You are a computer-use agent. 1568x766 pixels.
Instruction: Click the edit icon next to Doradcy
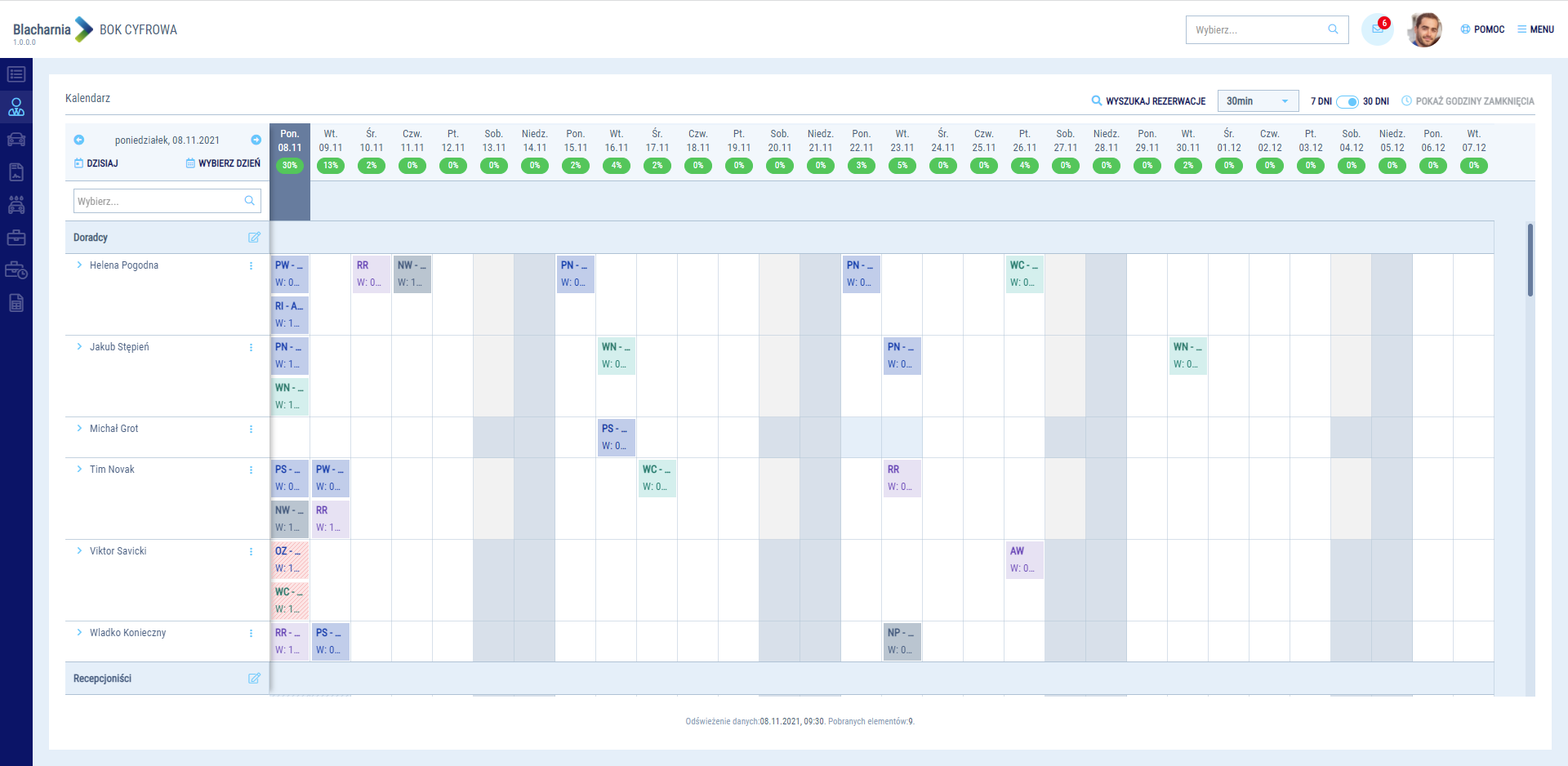[x=254, y=238]
